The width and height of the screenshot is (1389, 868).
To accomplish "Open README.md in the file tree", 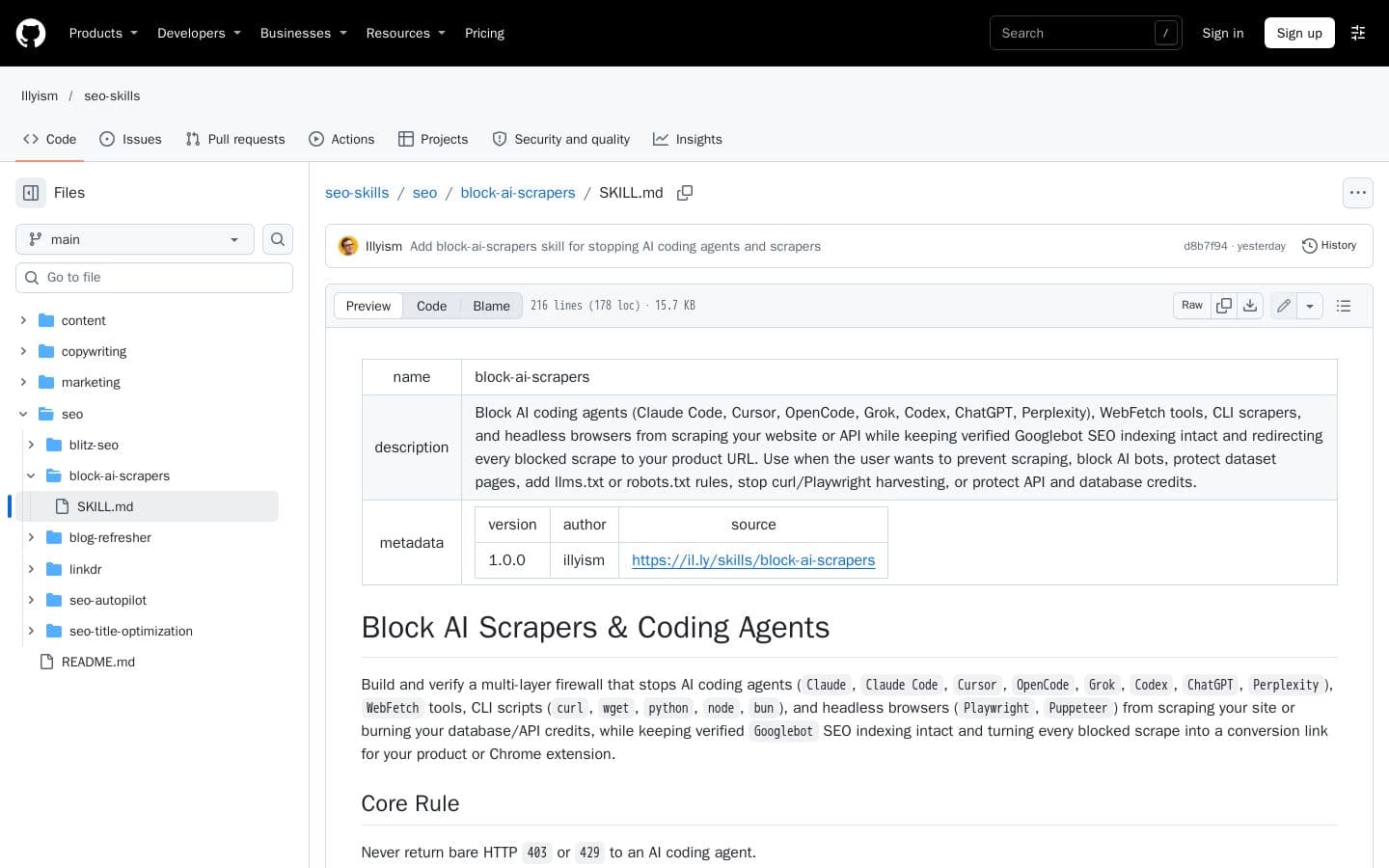I will pyautogui.click(x=97, y=662).
